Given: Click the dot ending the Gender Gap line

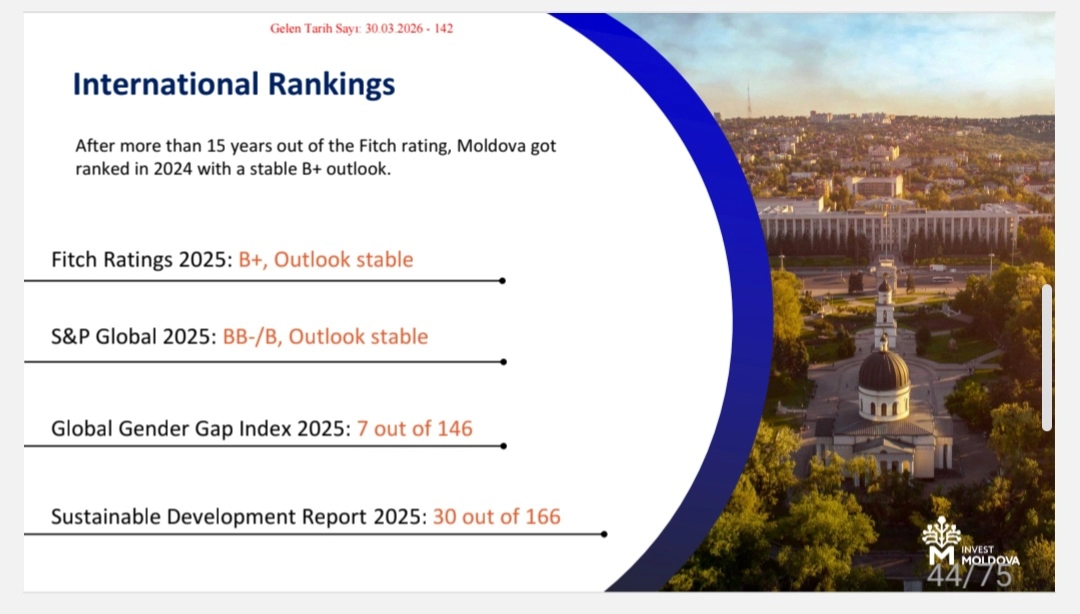Looking at the screenshot, I should (503, 446).
